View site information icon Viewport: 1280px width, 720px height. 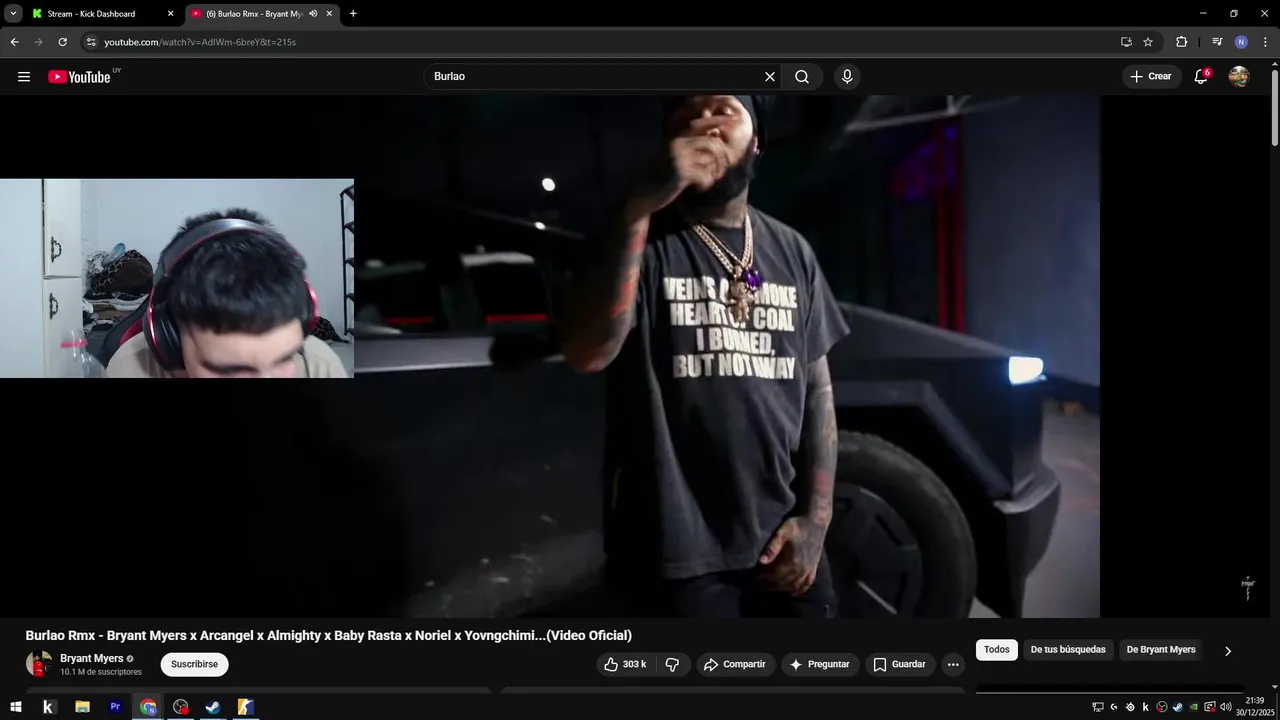click(90, 42)
